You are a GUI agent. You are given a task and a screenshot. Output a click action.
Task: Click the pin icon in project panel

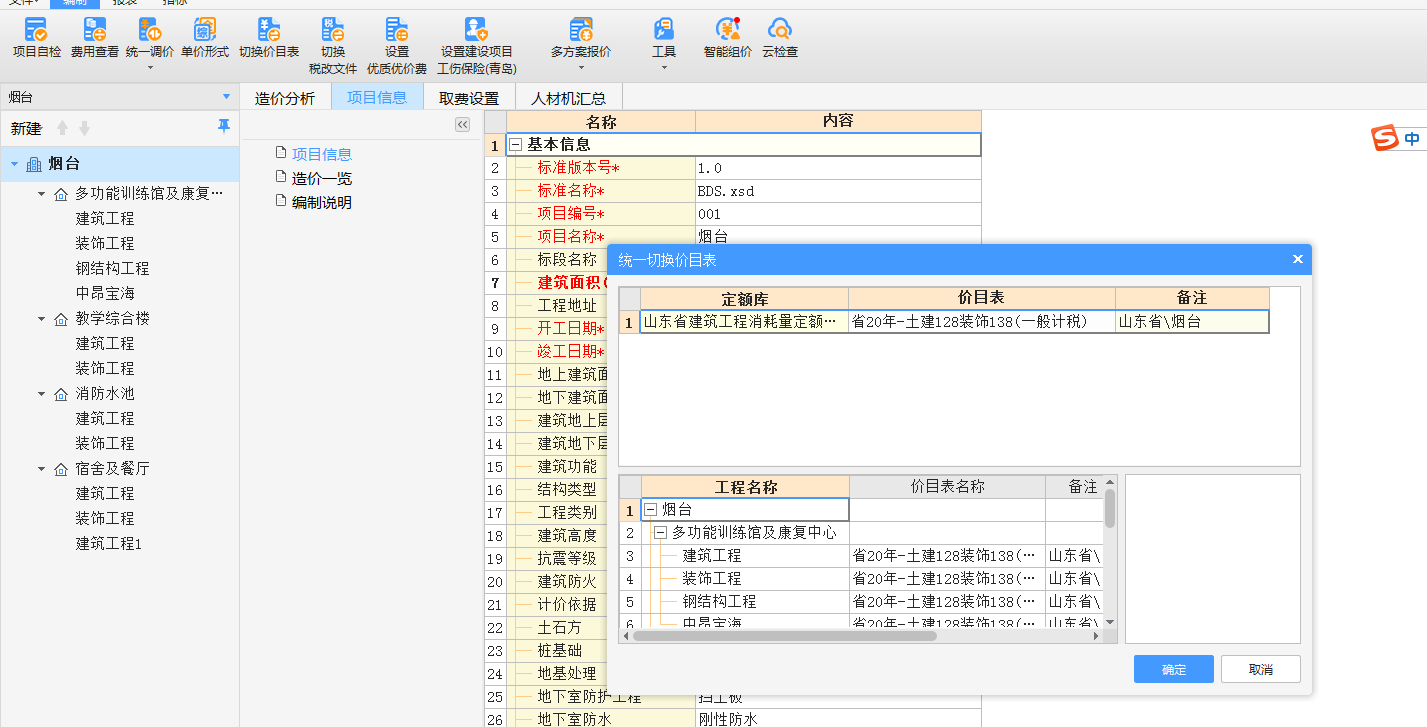click(224, 126)
